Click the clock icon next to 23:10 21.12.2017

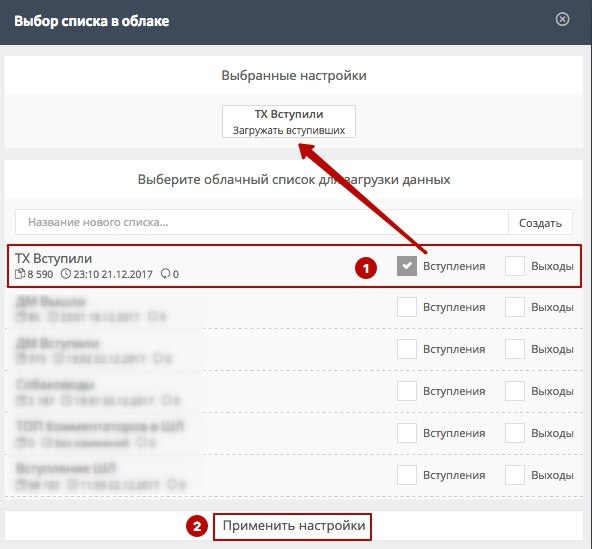[66, 274]
